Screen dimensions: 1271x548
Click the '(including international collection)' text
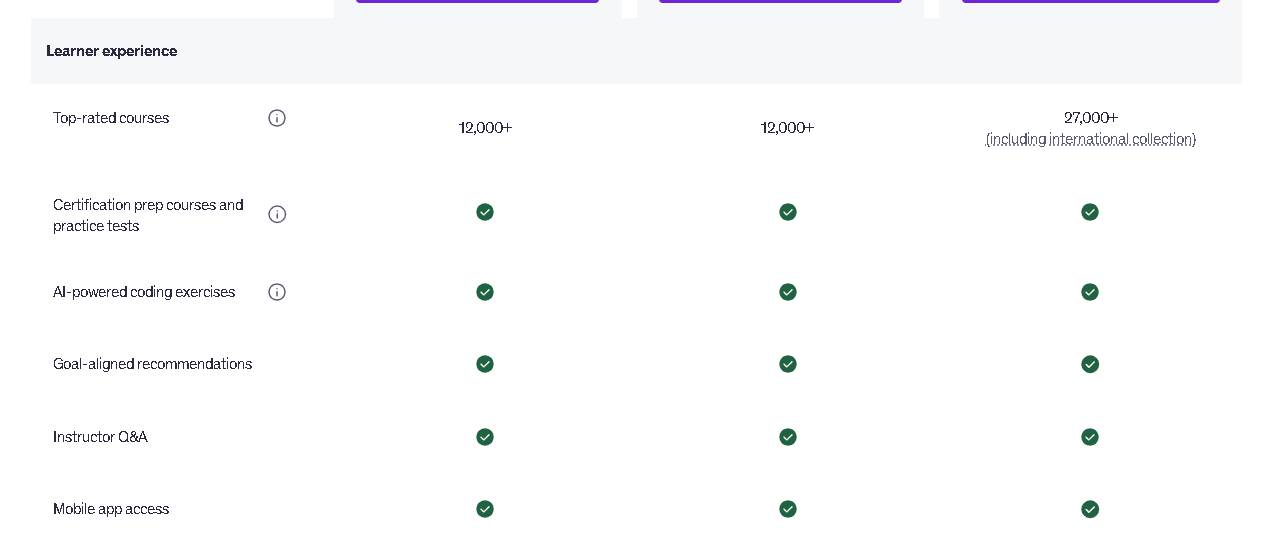click(x=1091, y=139)
